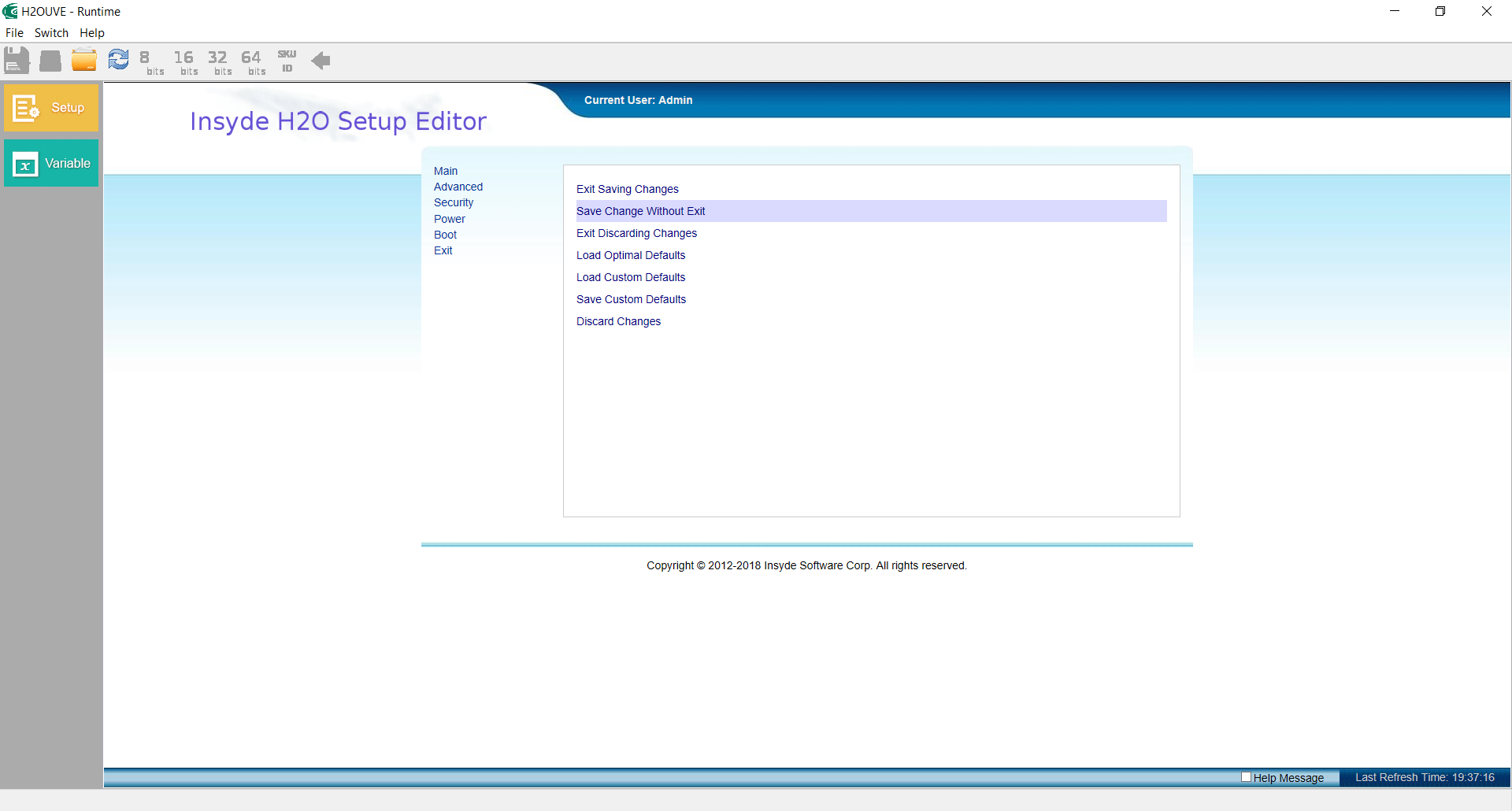Restore down the H2OUVE window
Image resolution: width=1512 pixels, height=811 pixels.
(1440, 11)
